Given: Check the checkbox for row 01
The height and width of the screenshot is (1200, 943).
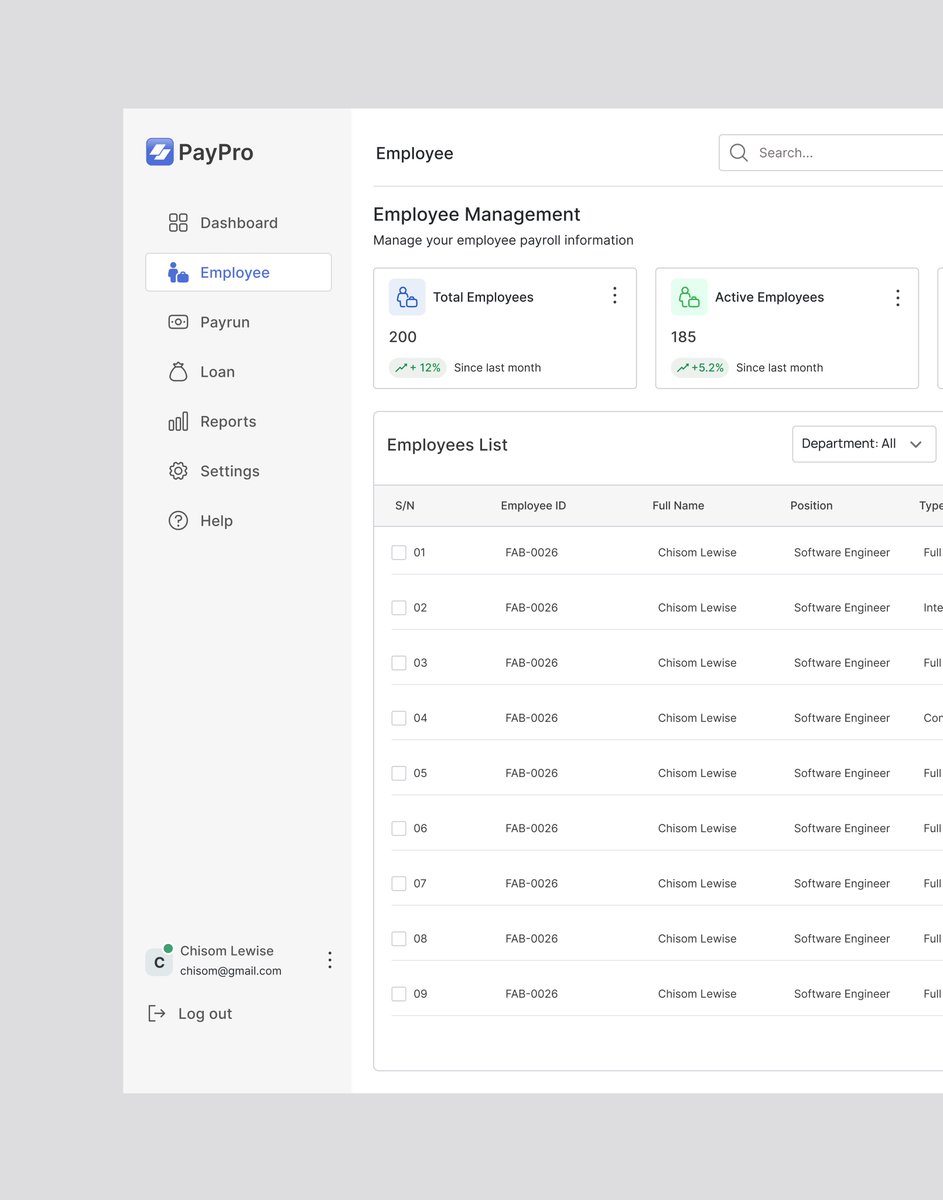Looking at the screenshot, I should tap(399, 552).
